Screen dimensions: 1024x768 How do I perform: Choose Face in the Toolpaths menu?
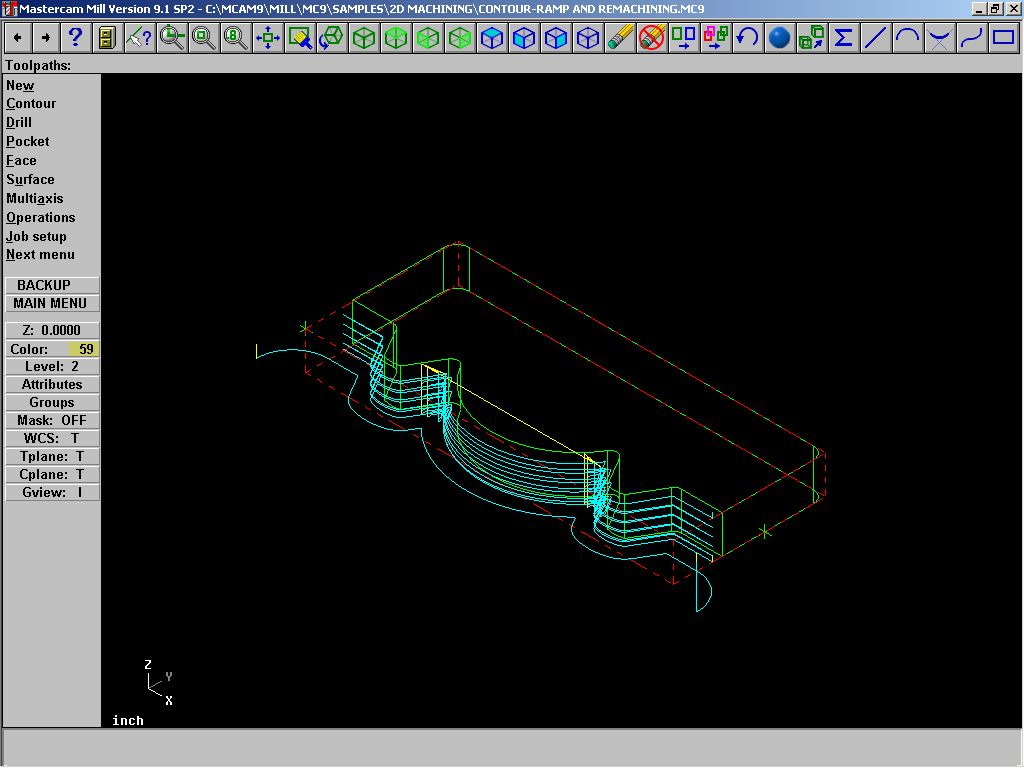tap(21, 161)
